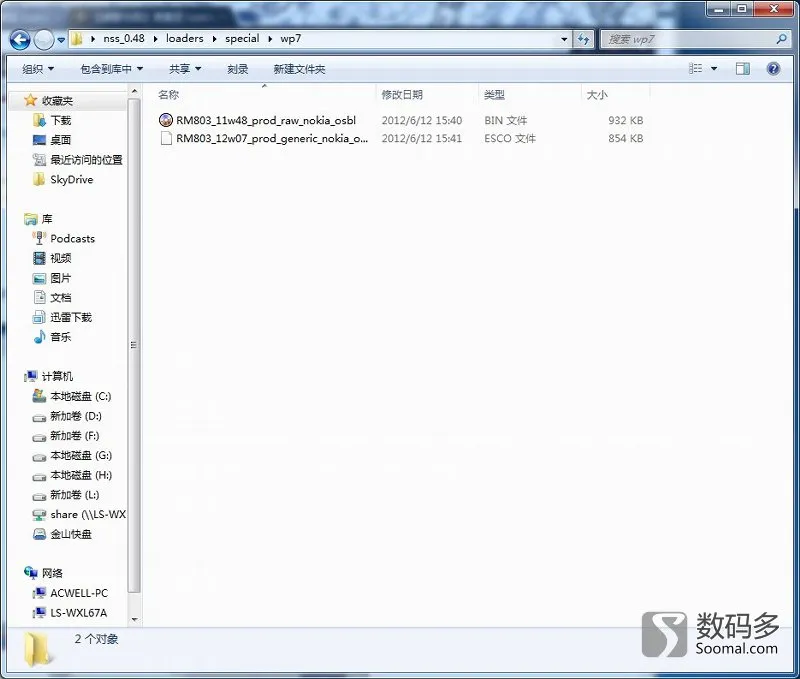Image resolution: width=800 pixels, height=679 pixels.
Task: Go back with the Back arrow button
Action: (x=20, y=39)
